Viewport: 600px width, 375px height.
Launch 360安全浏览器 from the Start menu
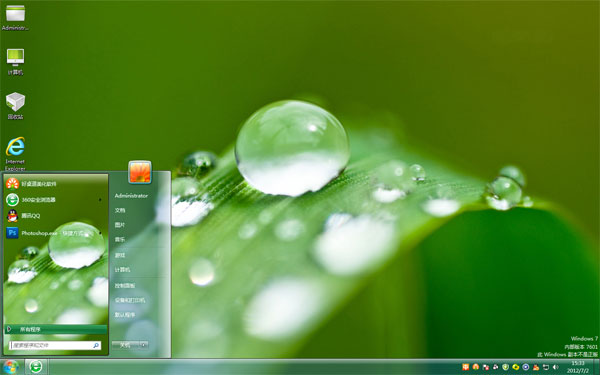tap(55, 199)
